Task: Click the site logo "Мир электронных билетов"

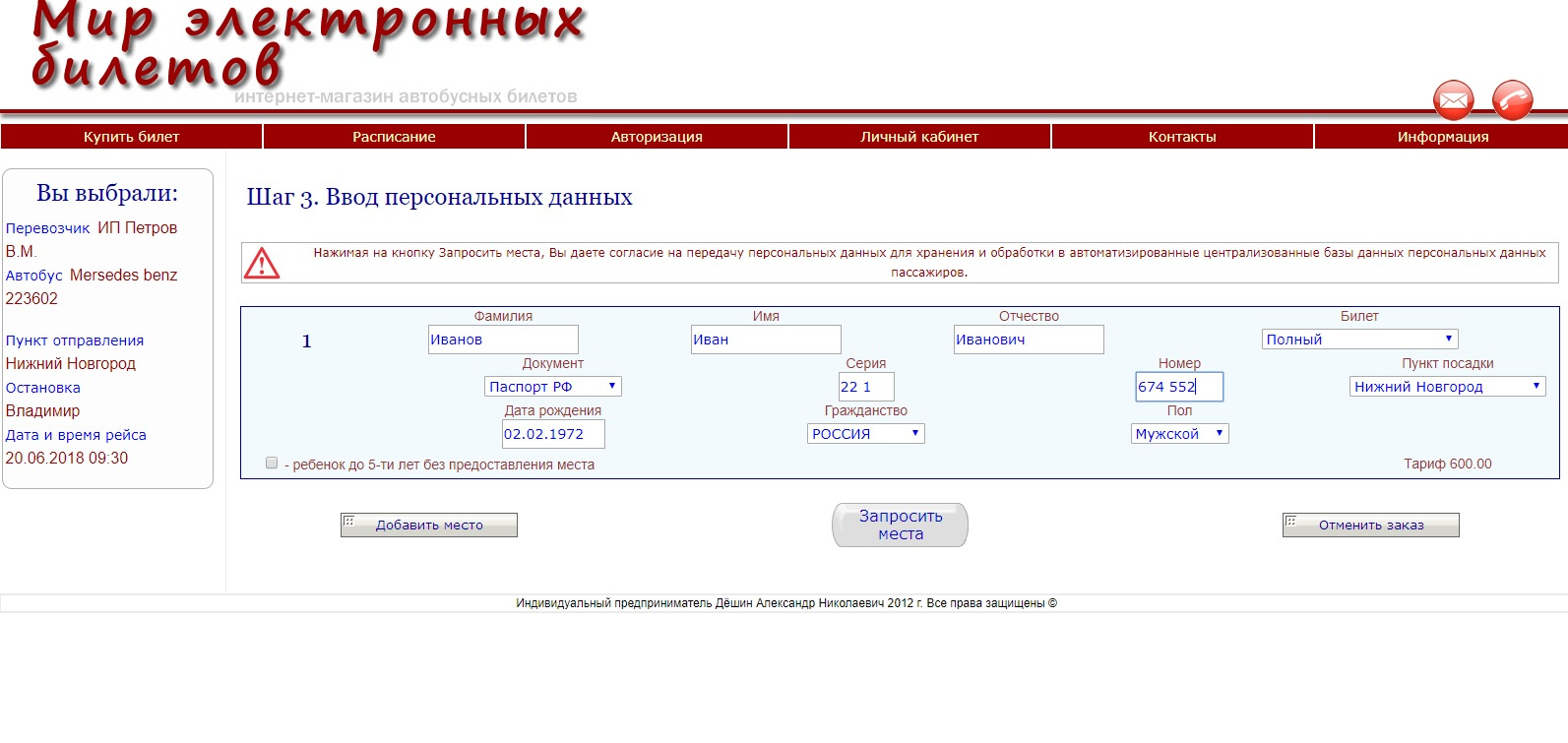Action: point(308,43)
